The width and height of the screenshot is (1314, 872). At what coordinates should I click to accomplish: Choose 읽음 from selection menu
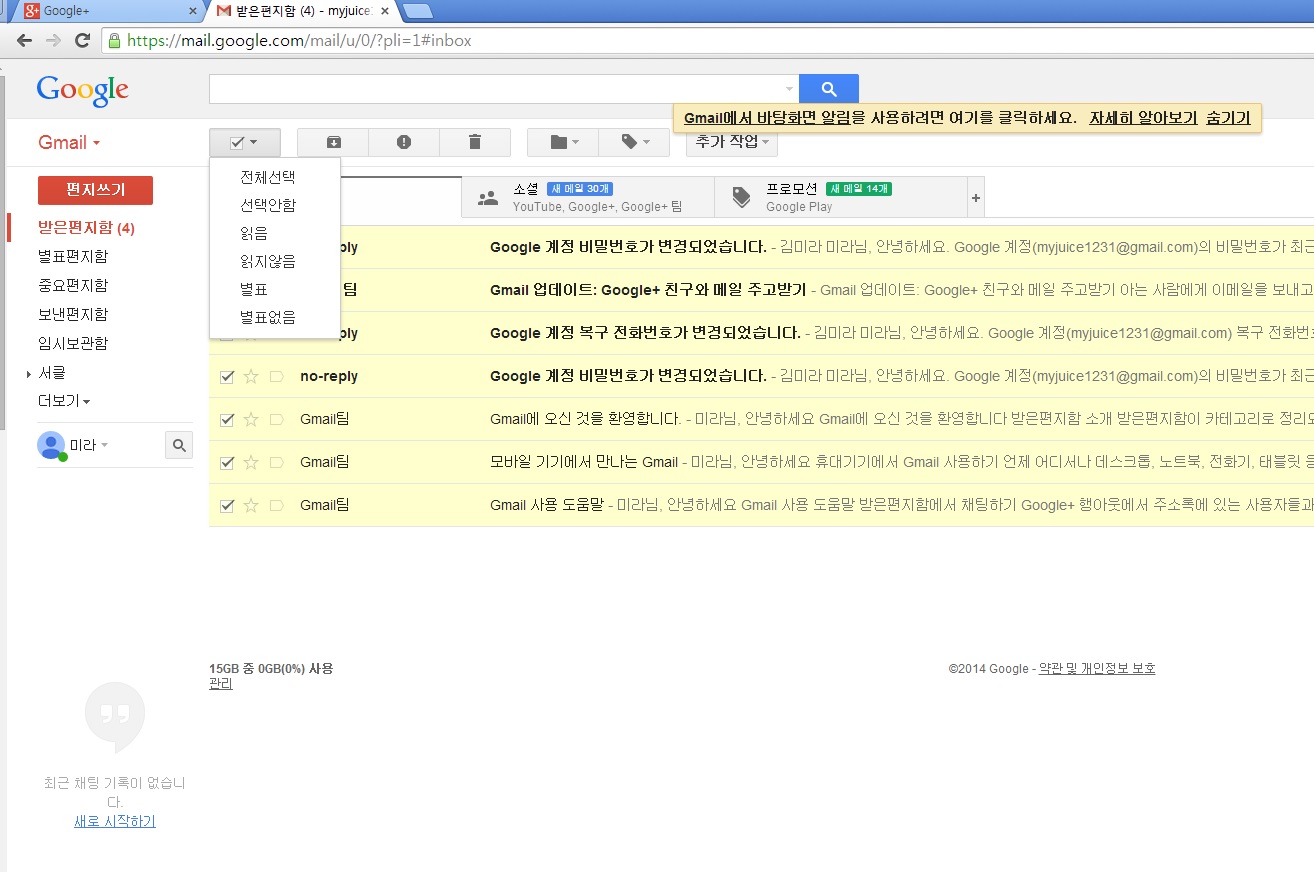pos(254,233)
